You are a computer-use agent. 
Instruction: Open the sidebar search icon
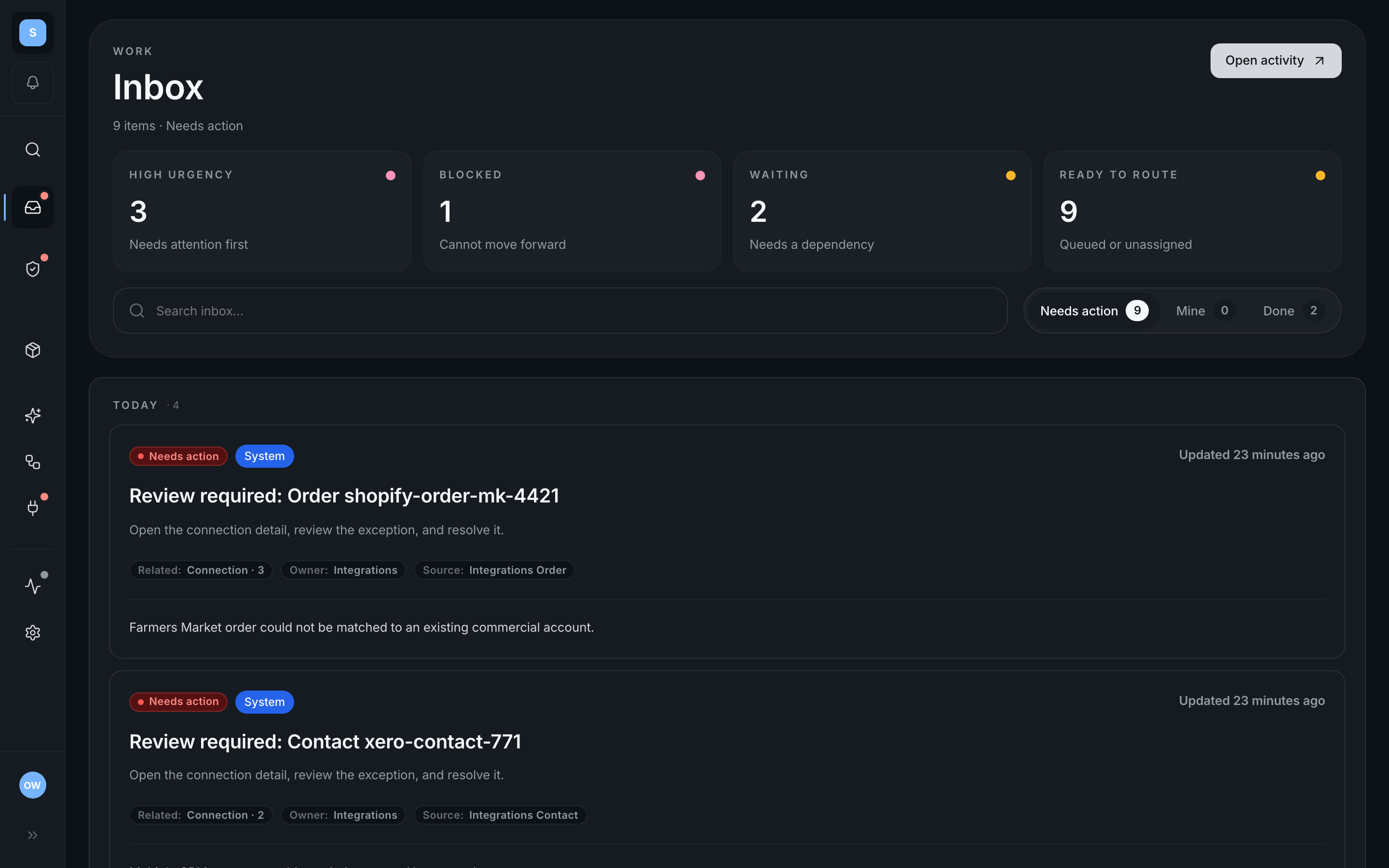pos(33,150)
